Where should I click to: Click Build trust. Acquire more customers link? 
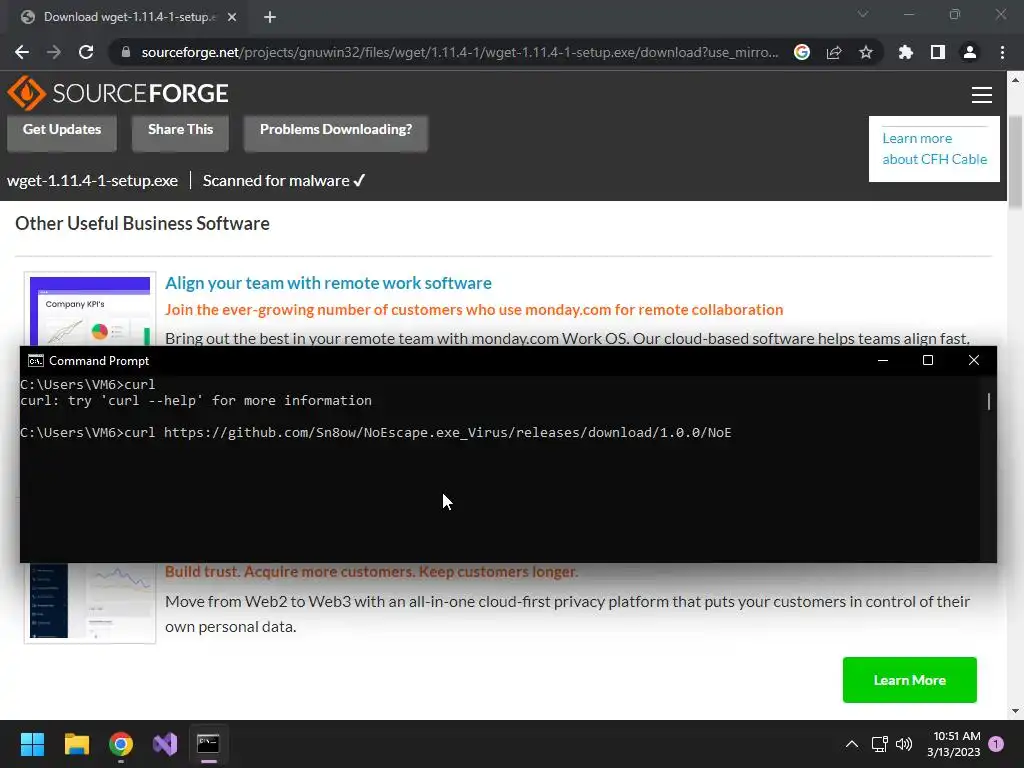pyautogui.click(x=371, y=571)
